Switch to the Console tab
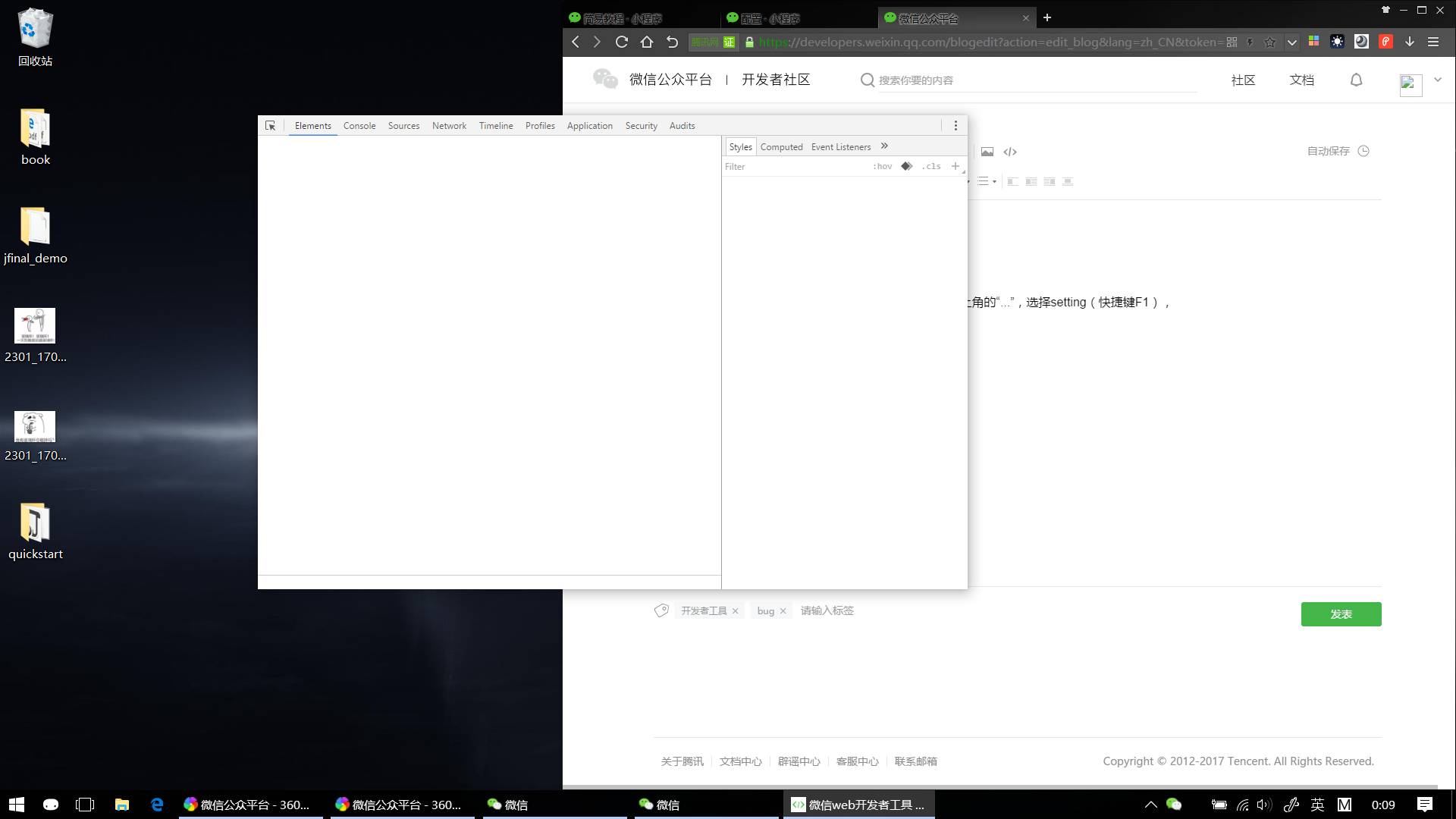 point(359,126)
